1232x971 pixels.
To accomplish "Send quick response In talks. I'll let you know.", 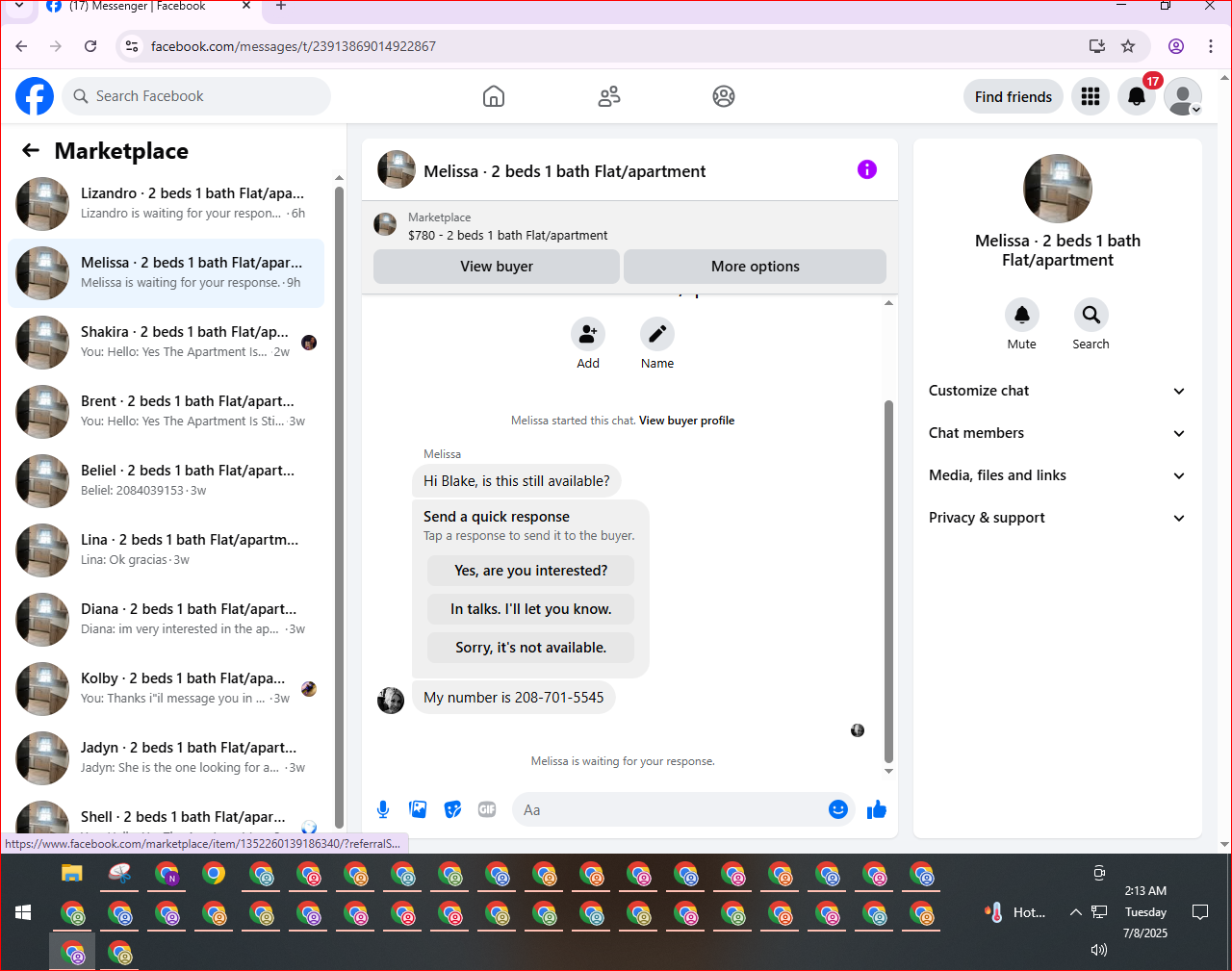I will click(x=531, y=609).
